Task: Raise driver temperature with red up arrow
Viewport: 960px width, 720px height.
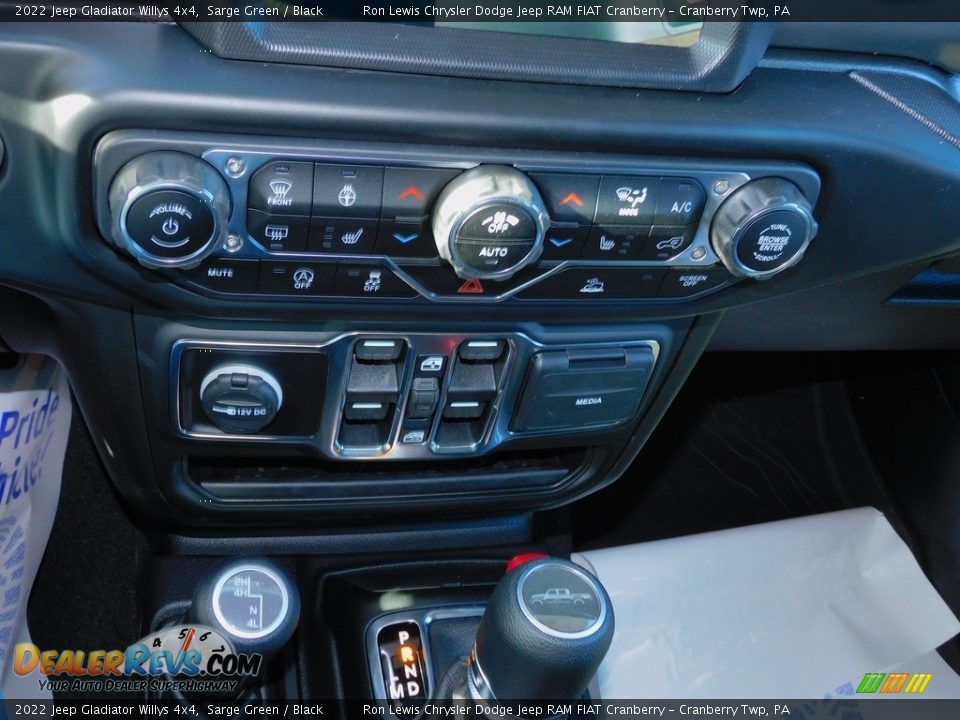Action: click(x=411, y=193)
